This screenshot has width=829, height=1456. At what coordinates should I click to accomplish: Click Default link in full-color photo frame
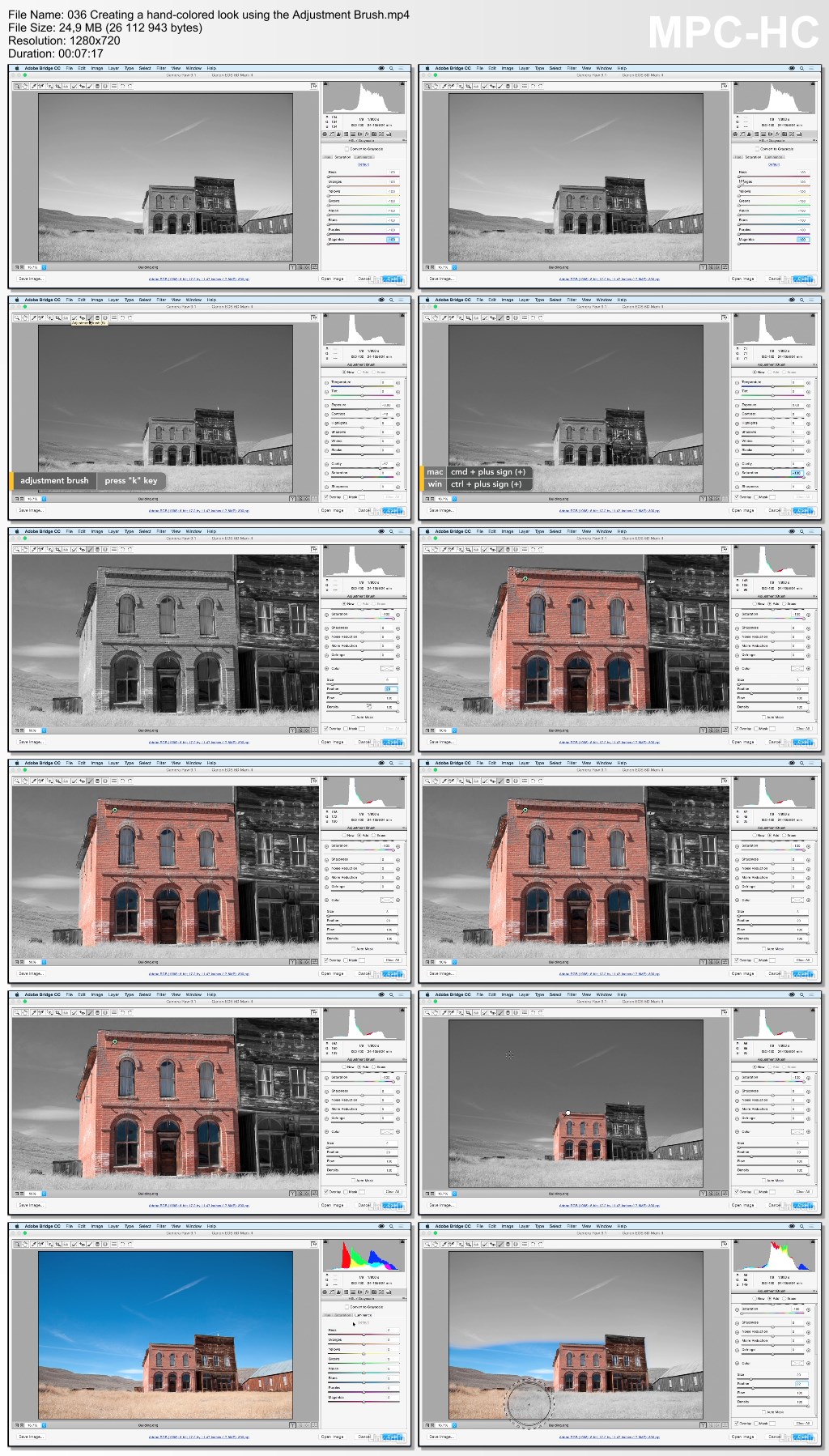click(x=363, y=1322)
